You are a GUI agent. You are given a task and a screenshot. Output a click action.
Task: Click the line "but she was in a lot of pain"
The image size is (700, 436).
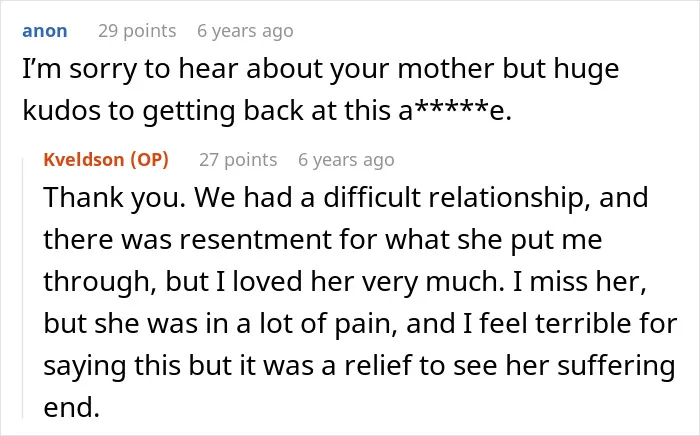(x=360, y=324)
